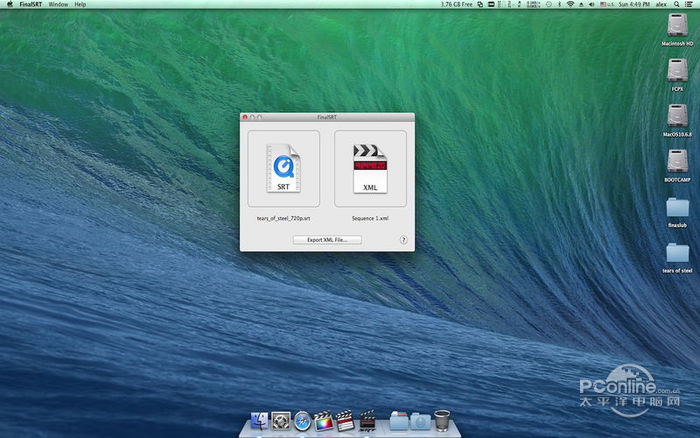Open Finder from the Dock
Image resolution: width=700 pixels, height=438 pixels.
[x=259, y=421]
